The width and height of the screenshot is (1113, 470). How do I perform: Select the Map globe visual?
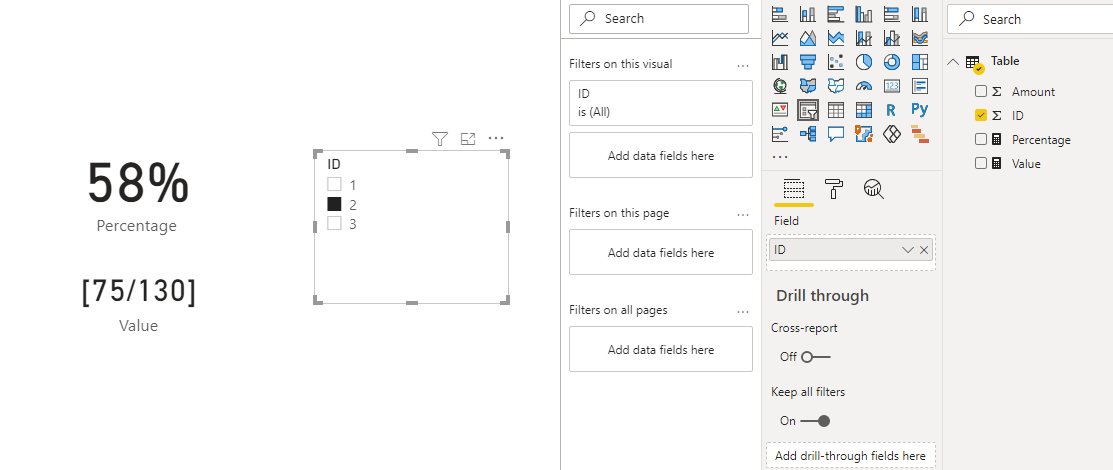click(x=780, y=86)
